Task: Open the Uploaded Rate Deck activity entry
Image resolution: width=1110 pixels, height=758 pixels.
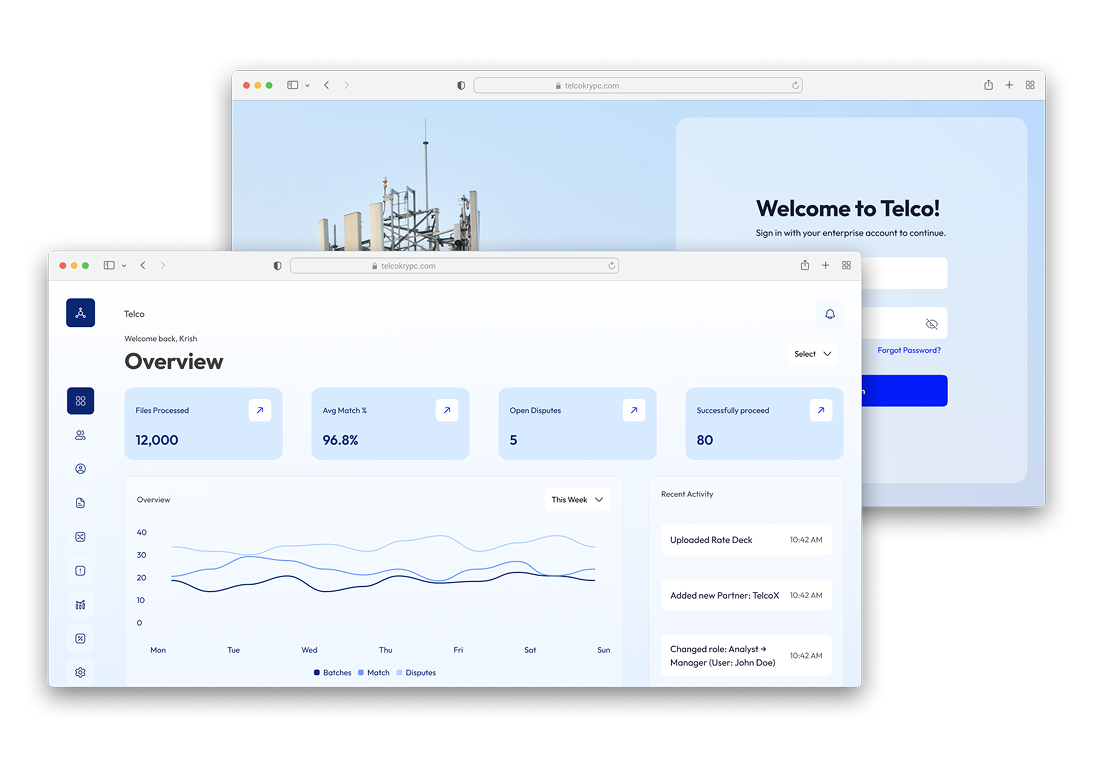Action: (x=745, y=540)
